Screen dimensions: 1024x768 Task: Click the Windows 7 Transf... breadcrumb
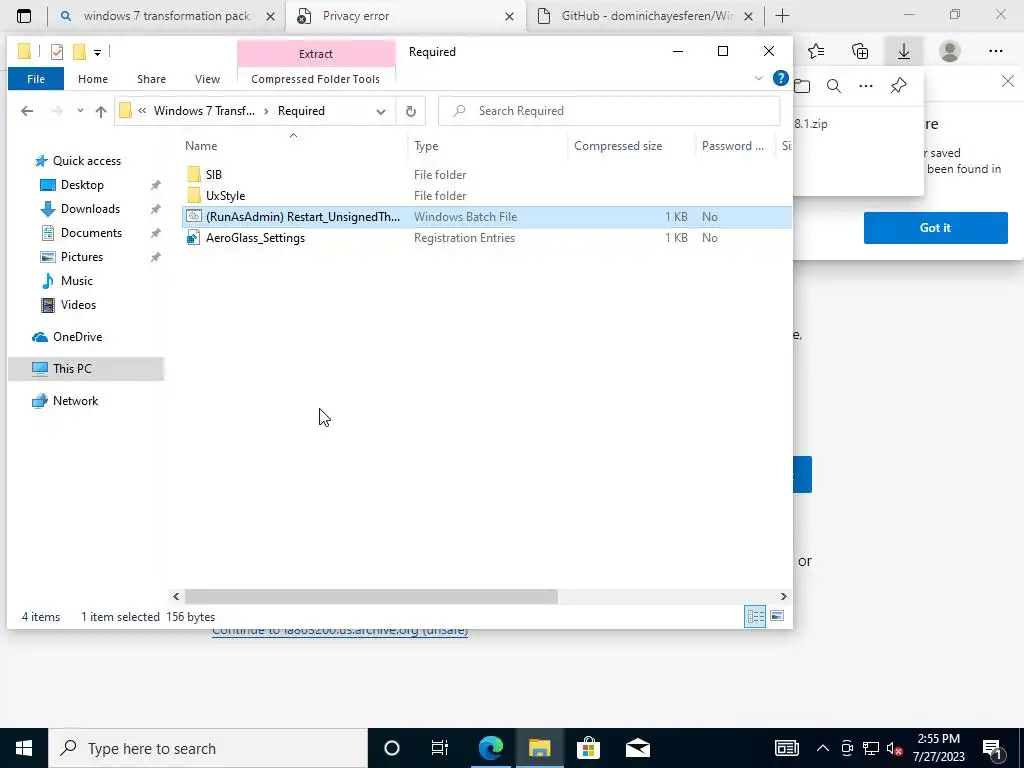(x=204, y=111)
